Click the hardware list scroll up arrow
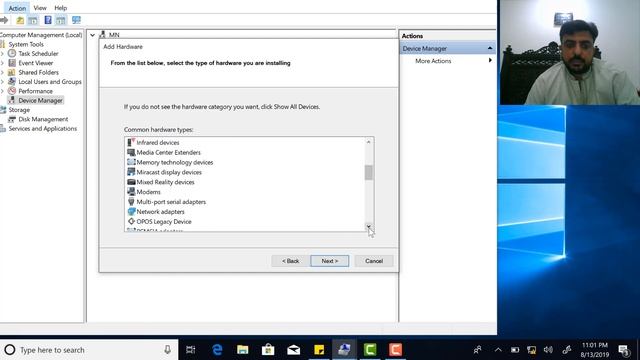Viewport: 640px width, 360px height. pos(369,142)
